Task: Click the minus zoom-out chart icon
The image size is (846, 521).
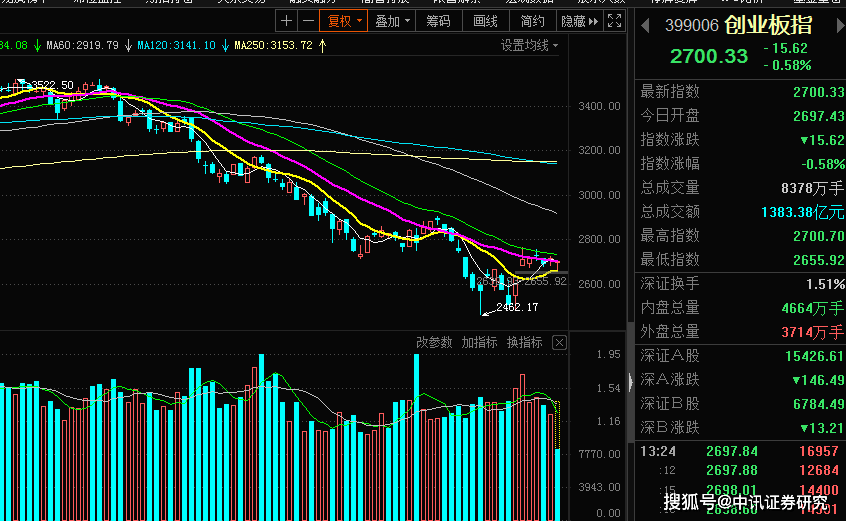Action: pyautogui.click(x=308, y=21)
